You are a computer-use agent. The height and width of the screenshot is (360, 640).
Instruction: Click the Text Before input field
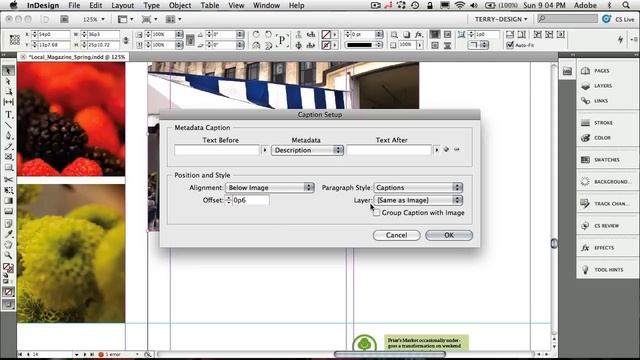pyautogui.click(x=217, y=150)
